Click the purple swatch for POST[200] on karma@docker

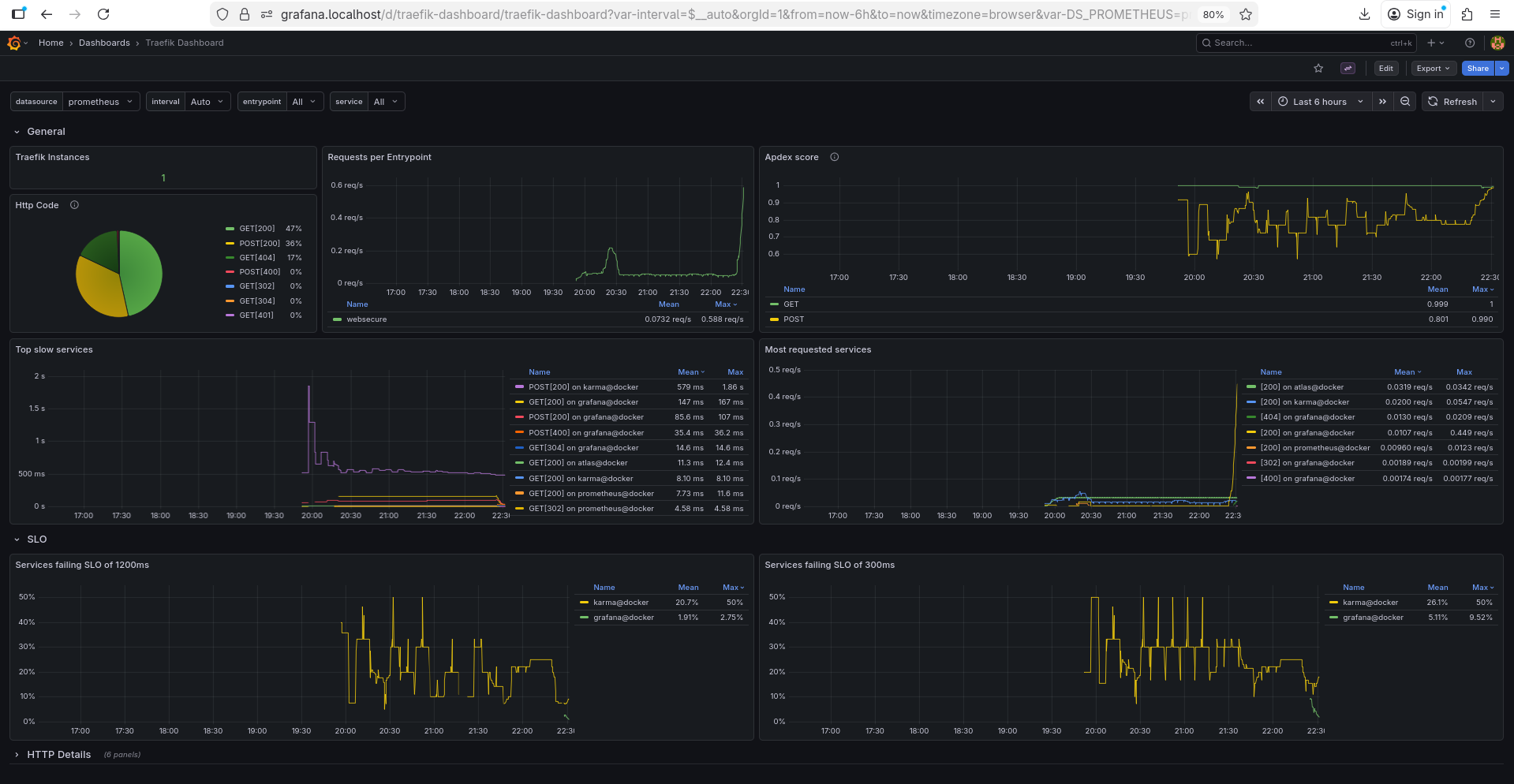519,387
